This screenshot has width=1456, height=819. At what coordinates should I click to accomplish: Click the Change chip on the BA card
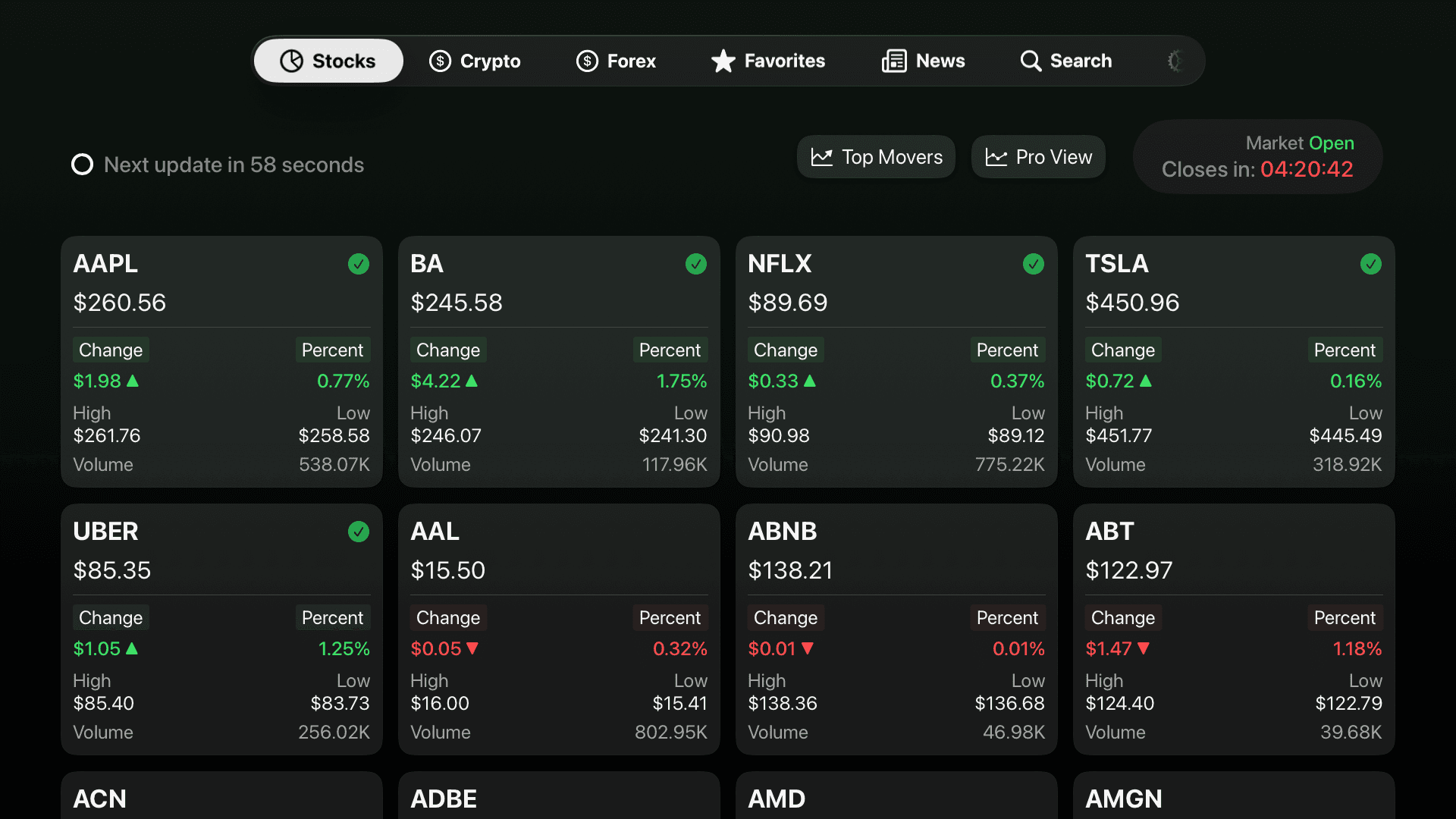coord(447,350)
